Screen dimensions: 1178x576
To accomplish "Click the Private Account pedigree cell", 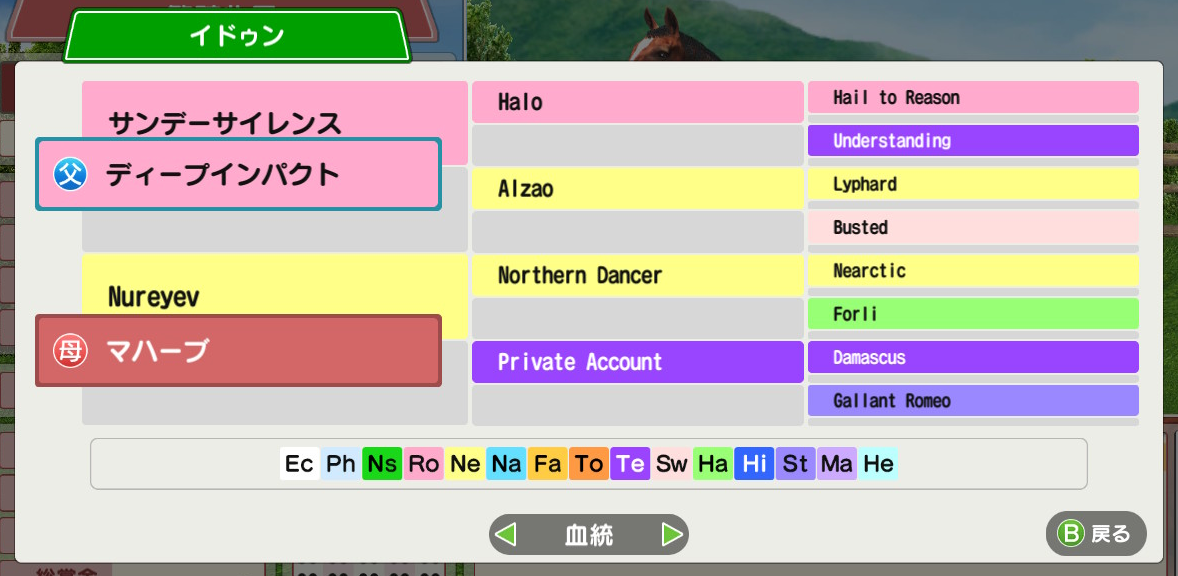I will pyautogui.click(x=638, y=362).
